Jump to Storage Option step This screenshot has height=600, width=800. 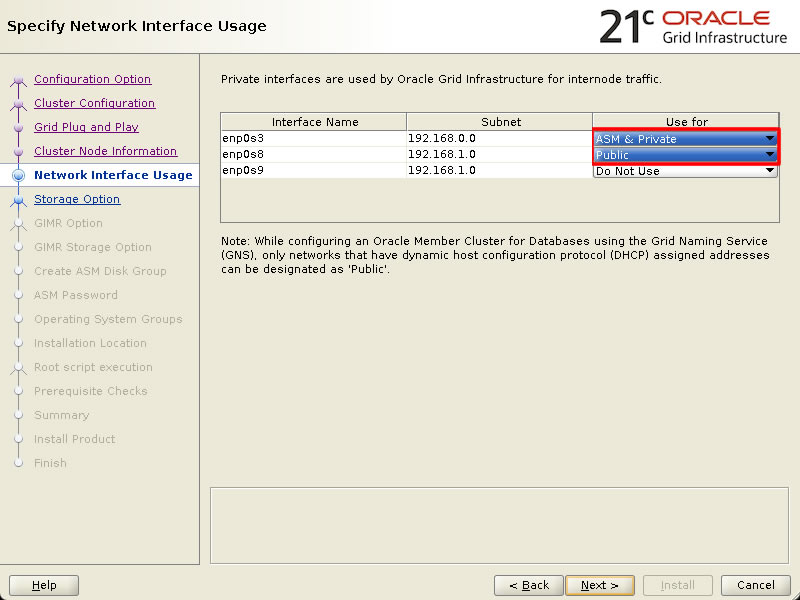pos(77,199)
